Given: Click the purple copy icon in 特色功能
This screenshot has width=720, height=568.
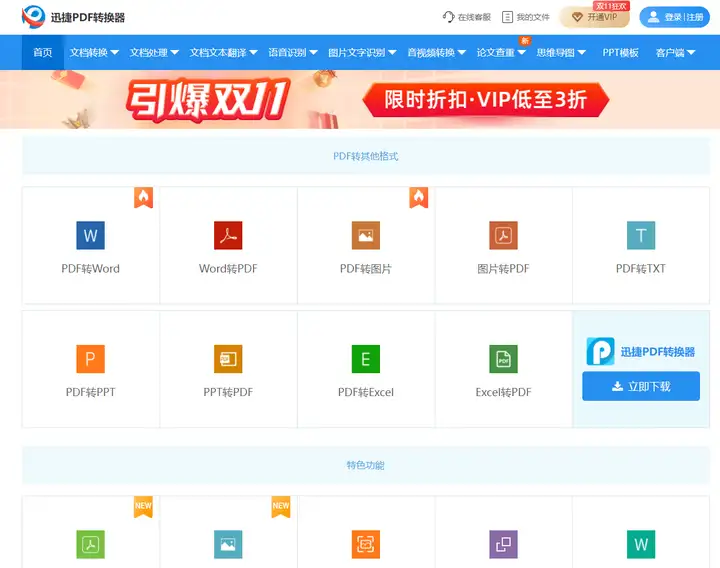Looking at the screenshot, I should (503, 544).
